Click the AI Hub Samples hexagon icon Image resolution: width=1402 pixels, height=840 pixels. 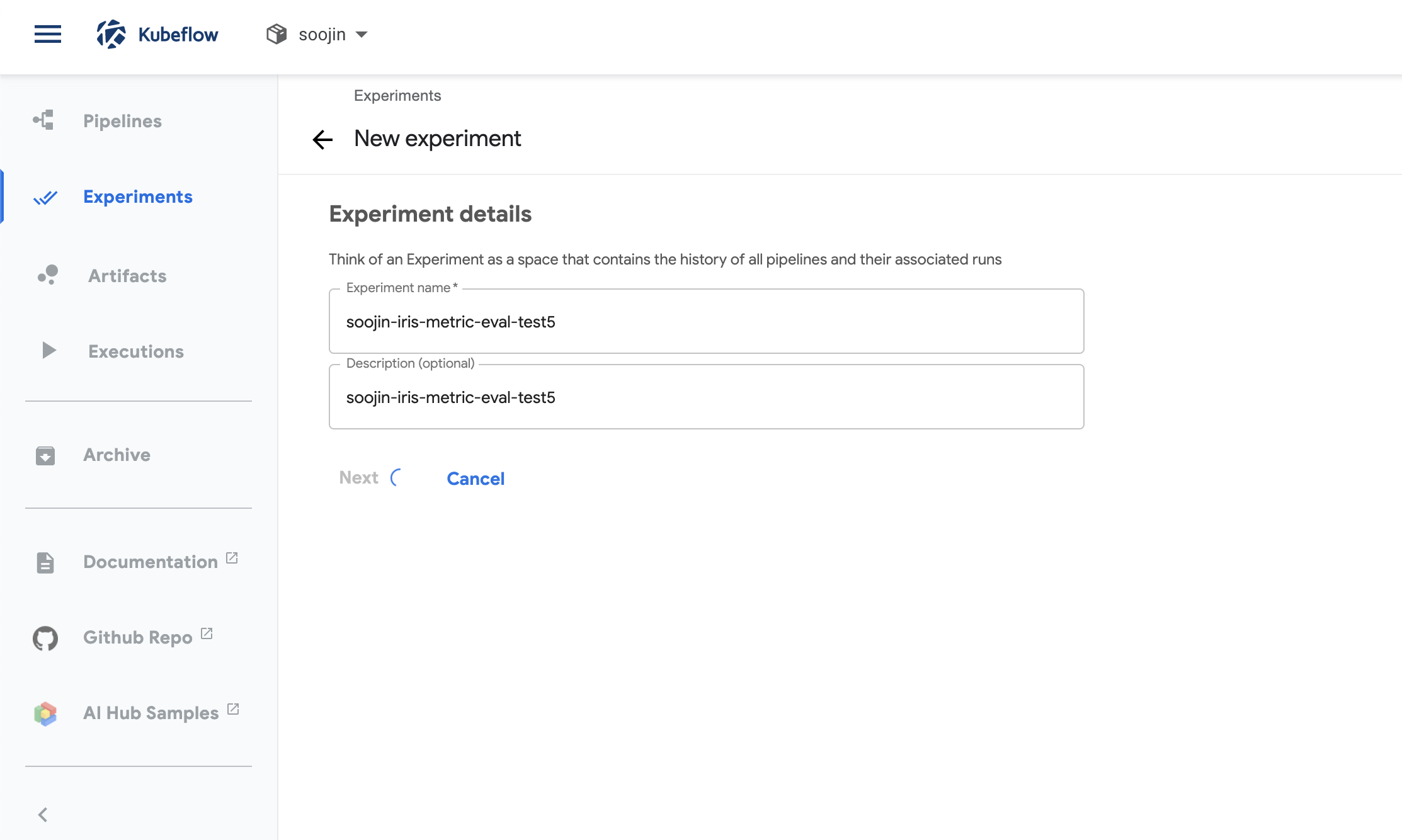(45, 713)
